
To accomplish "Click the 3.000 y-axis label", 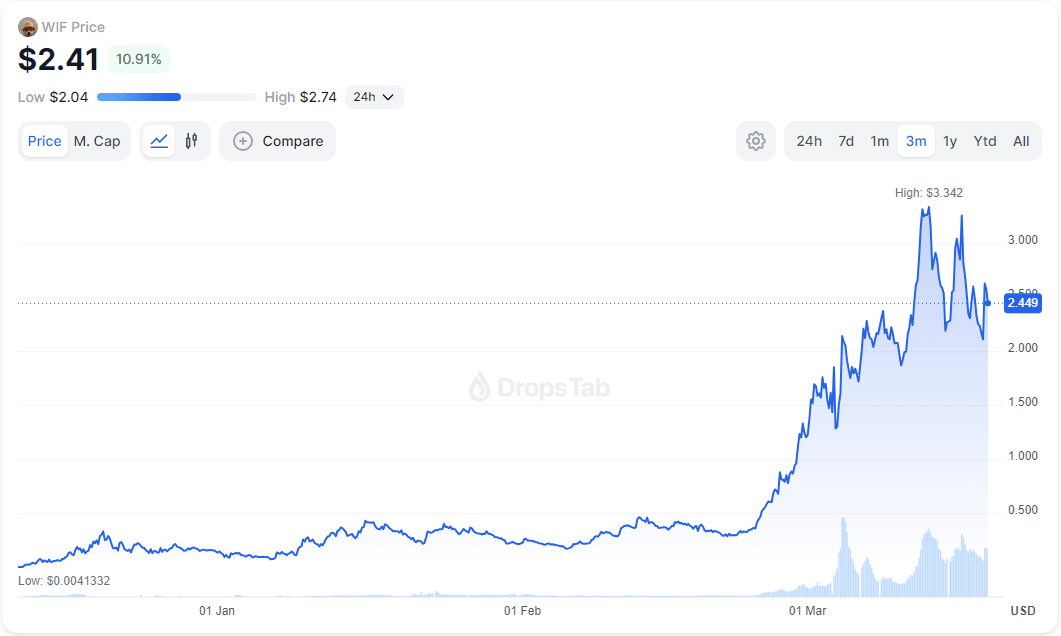I will (x=1022, y=240).
